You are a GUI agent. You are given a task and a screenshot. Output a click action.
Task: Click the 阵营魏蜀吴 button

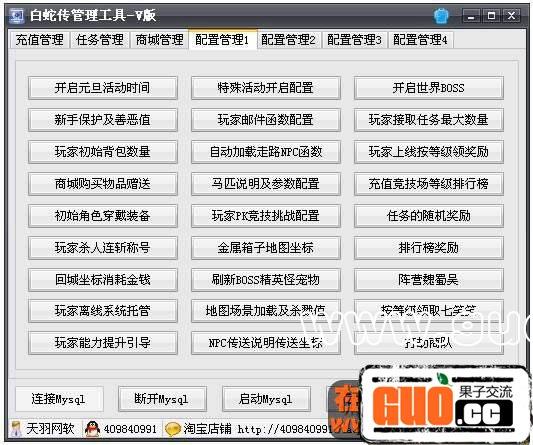click(x=429, y=279)
